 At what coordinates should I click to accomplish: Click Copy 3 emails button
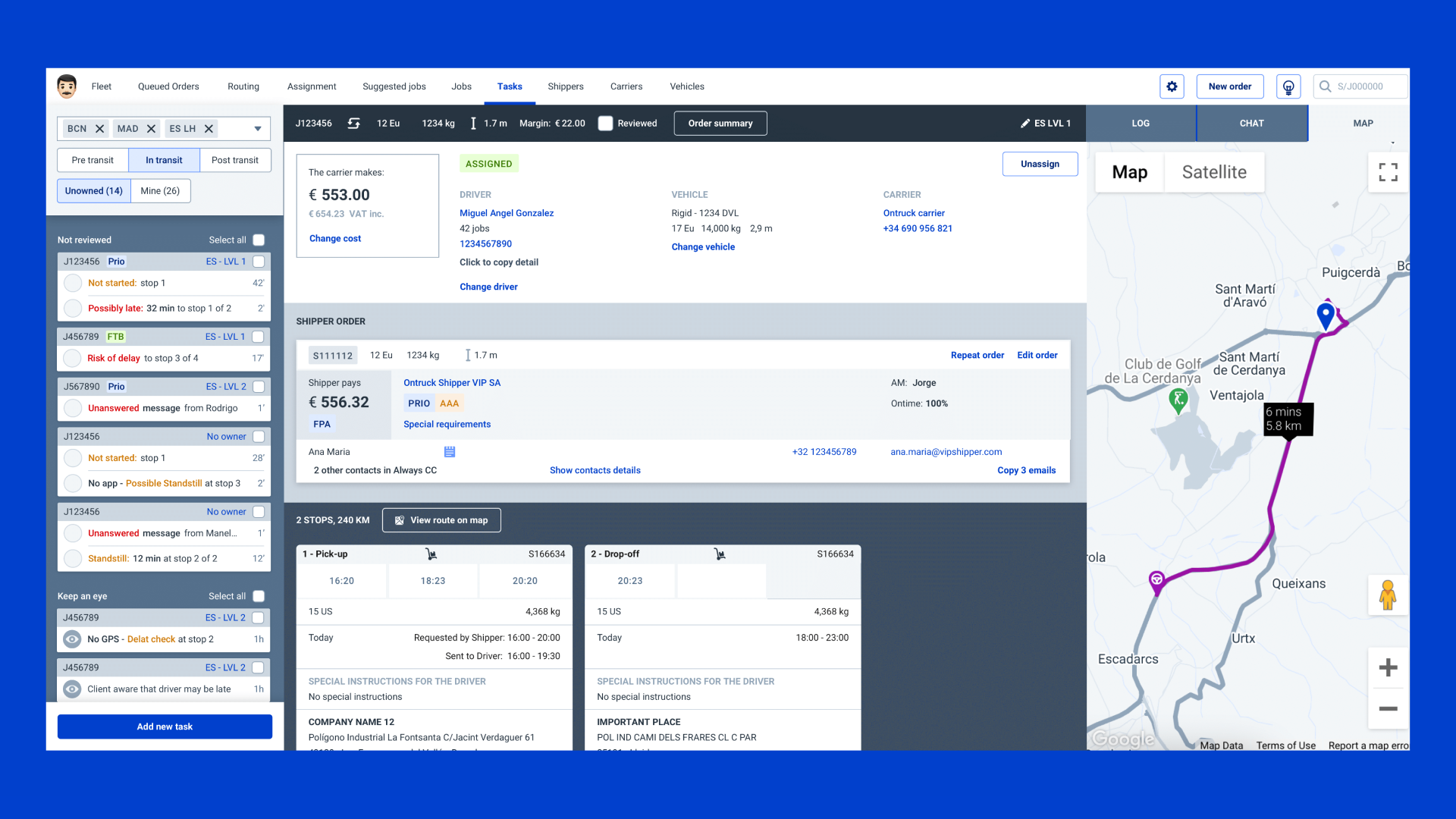click(x=1027, y=470)
